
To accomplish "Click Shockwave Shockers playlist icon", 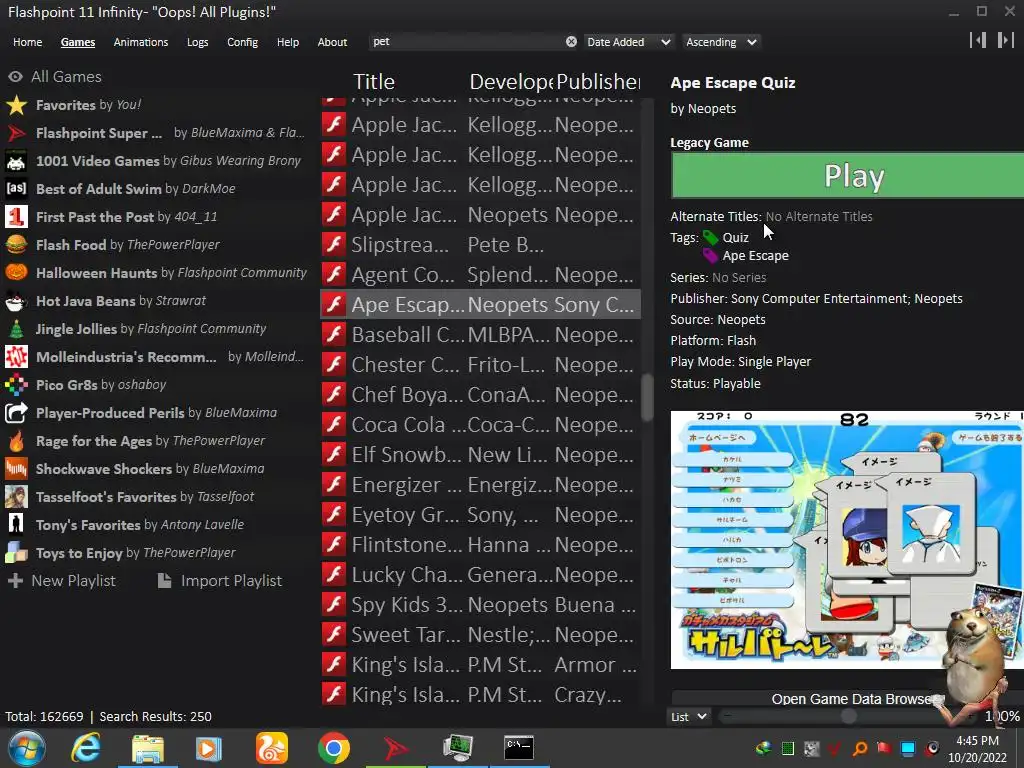I will [16, 469].
